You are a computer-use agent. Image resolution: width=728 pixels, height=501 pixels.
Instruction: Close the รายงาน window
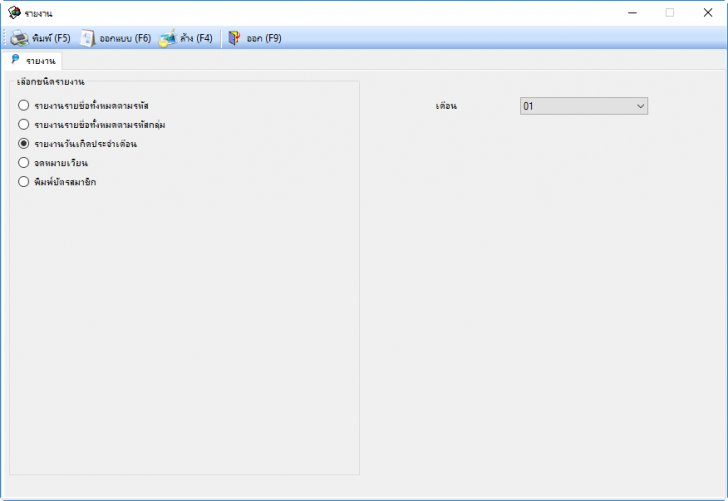708,13
